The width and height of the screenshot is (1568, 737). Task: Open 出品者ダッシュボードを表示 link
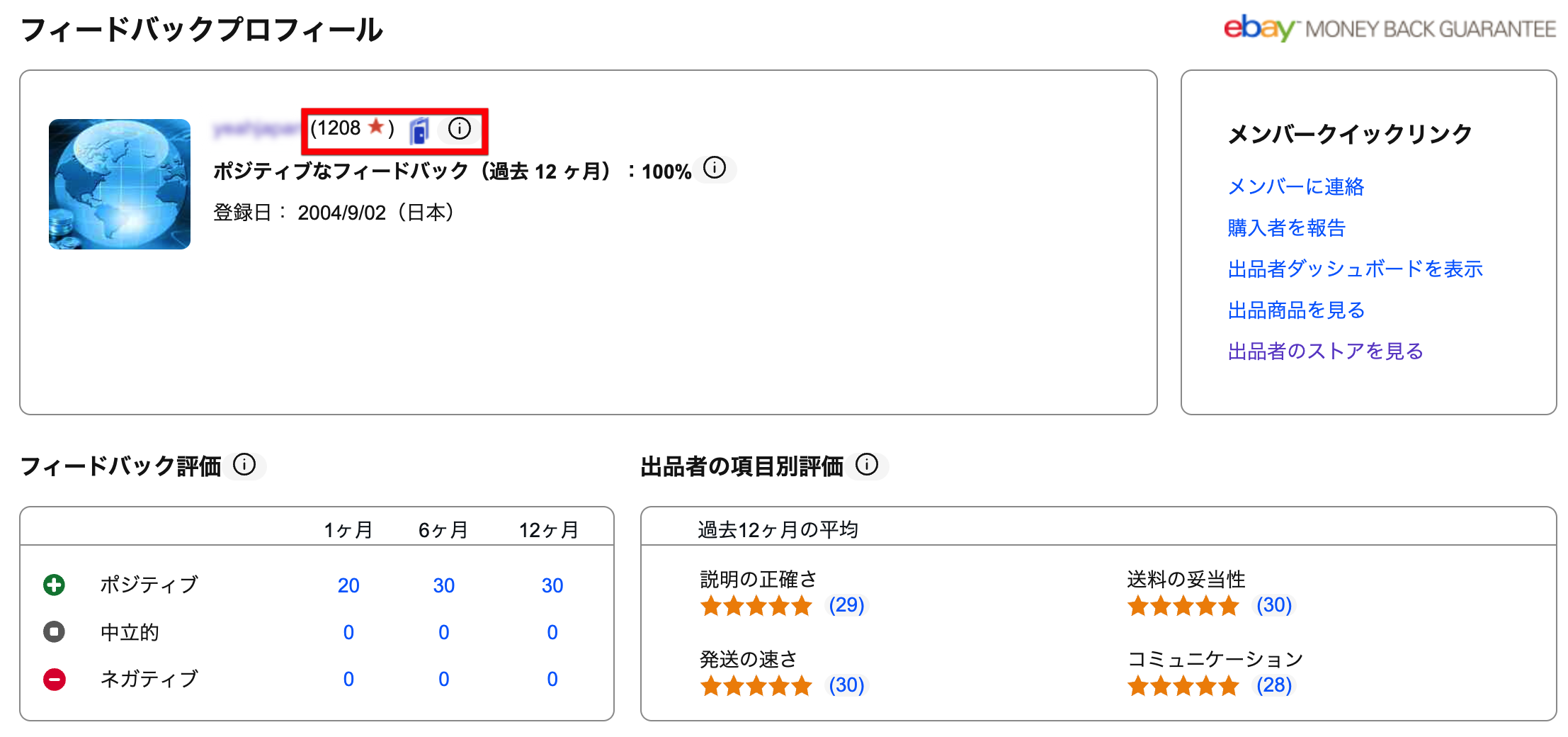tap(1355, 269)
